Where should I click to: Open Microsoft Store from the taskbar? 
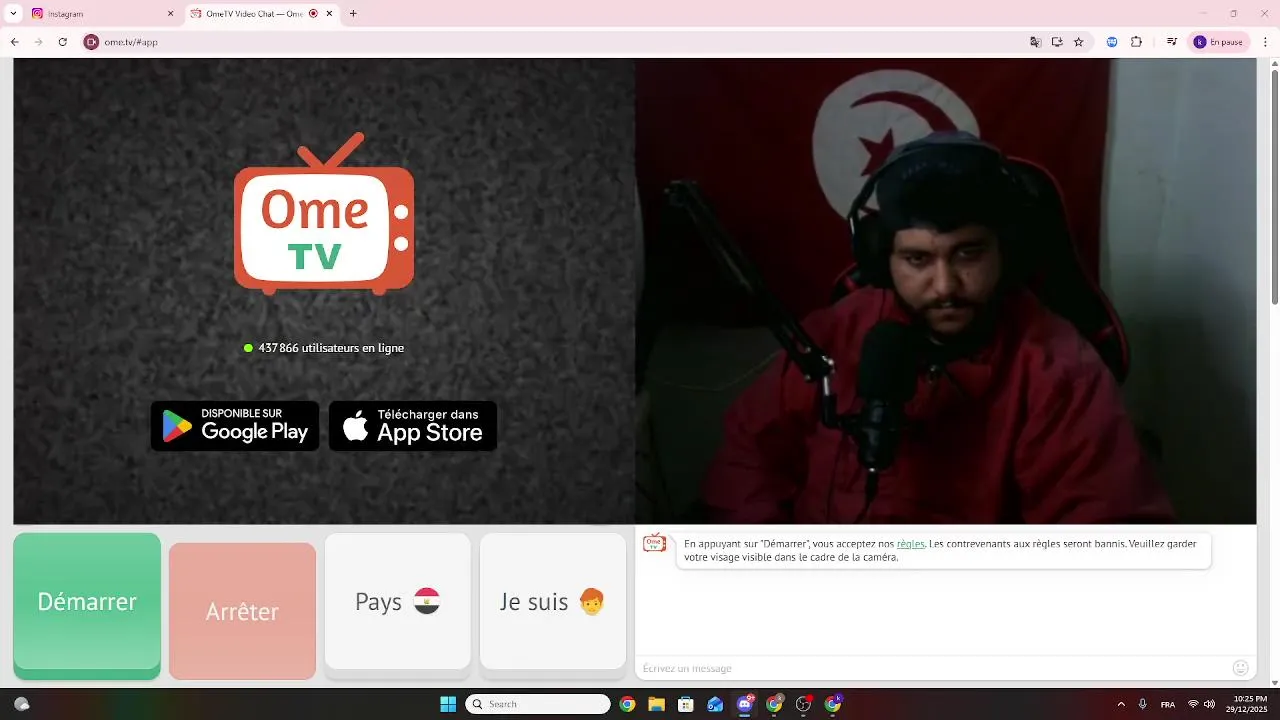pyautogui.click(x=685, y=704)
